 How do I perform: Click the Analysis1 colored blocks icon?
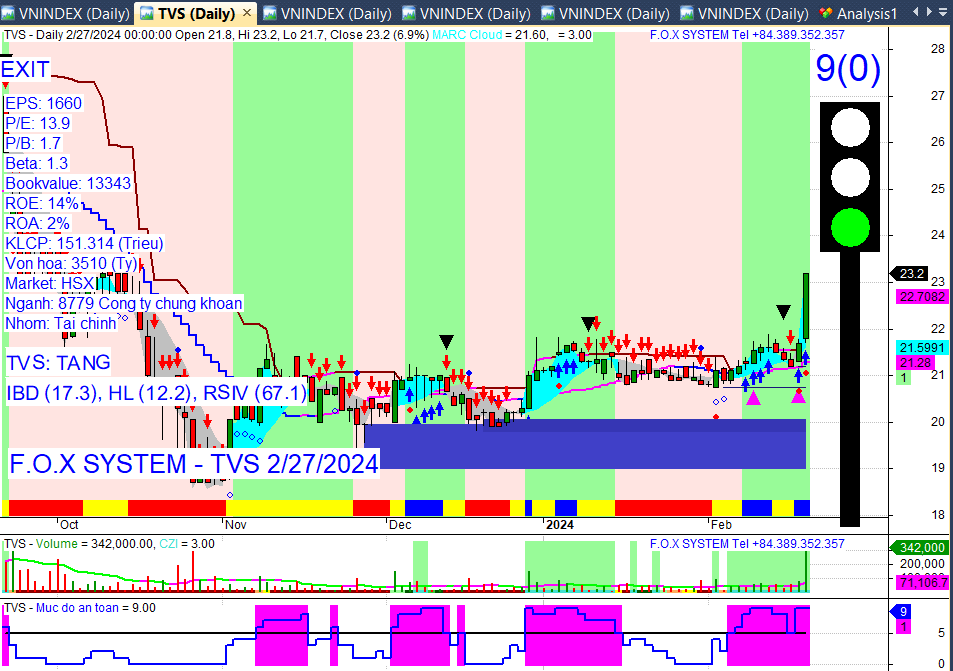pyautogui.click(x=825, y=13)
